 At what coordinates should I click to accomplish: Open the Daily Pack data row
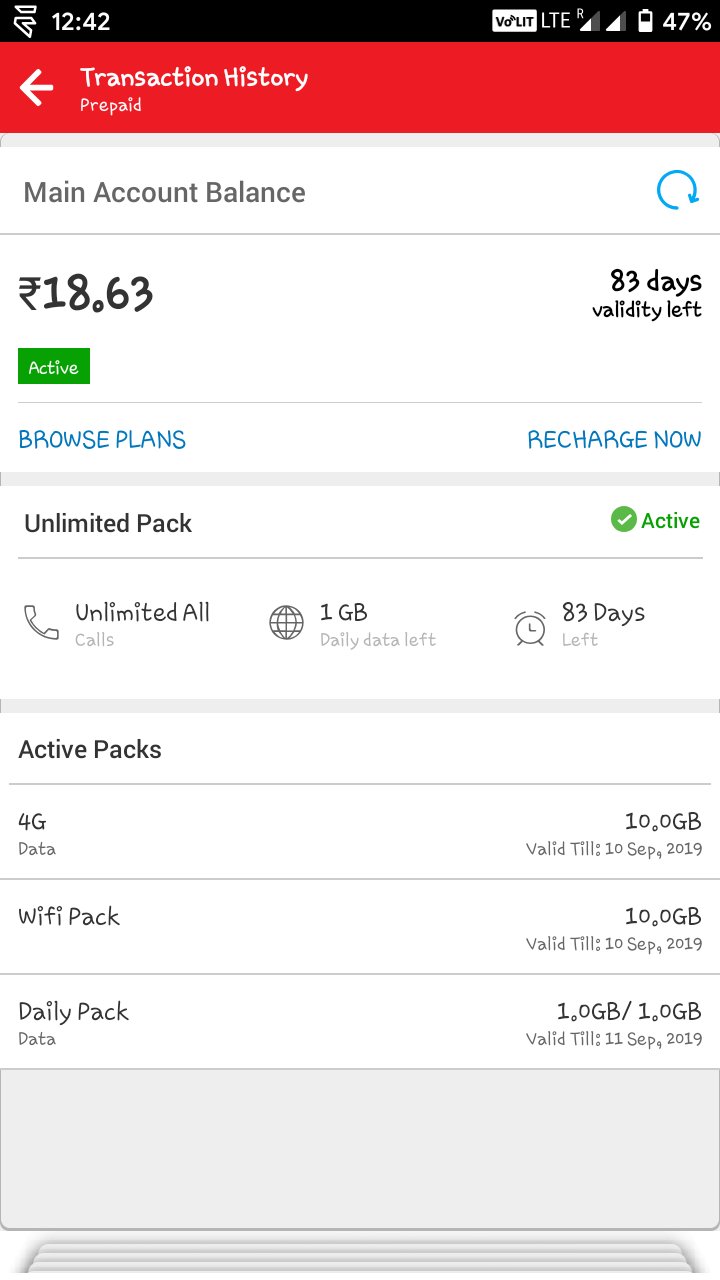[x=360, y=1023]
